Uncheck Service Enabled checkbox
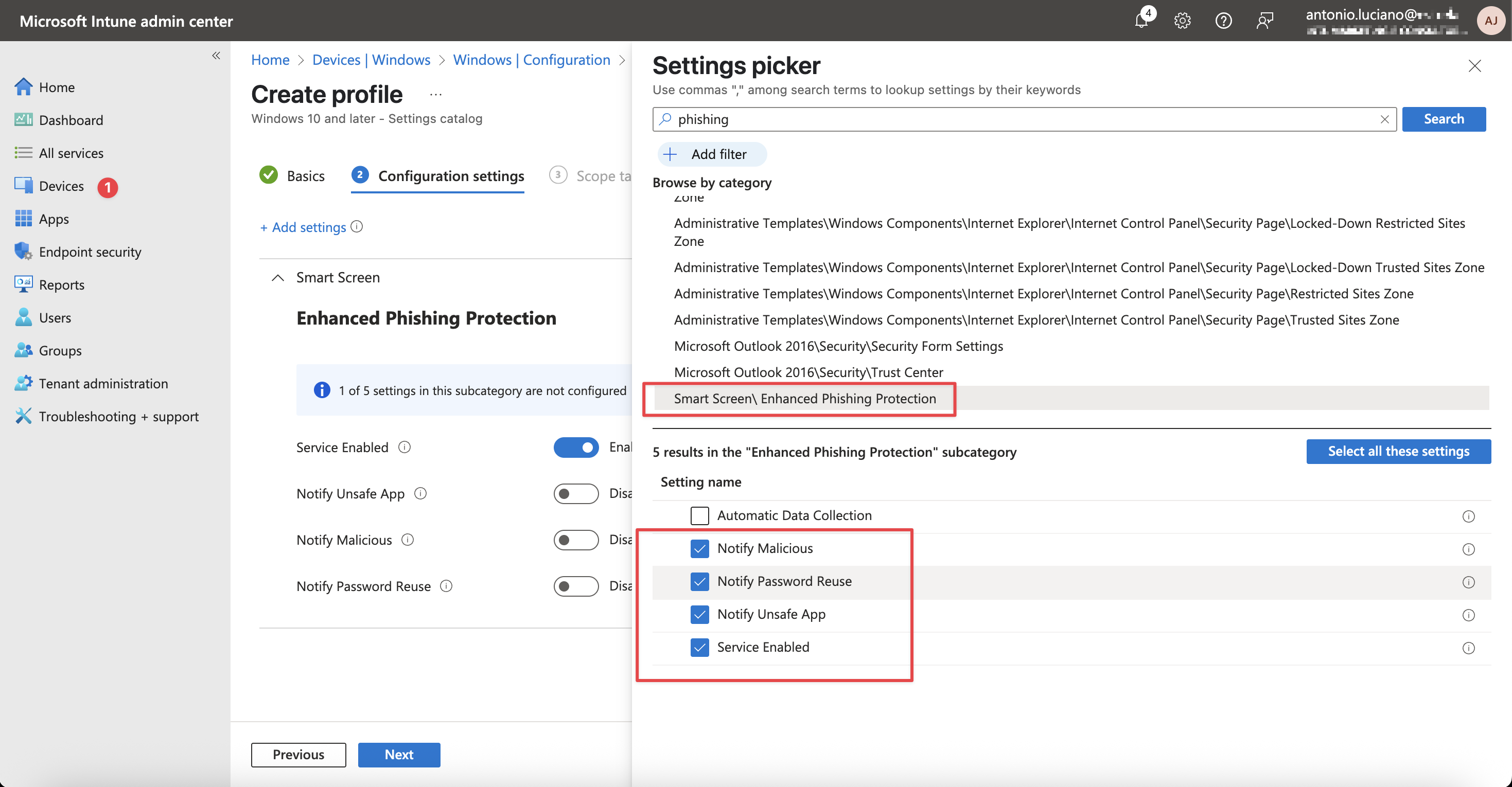 click(699, 646)
